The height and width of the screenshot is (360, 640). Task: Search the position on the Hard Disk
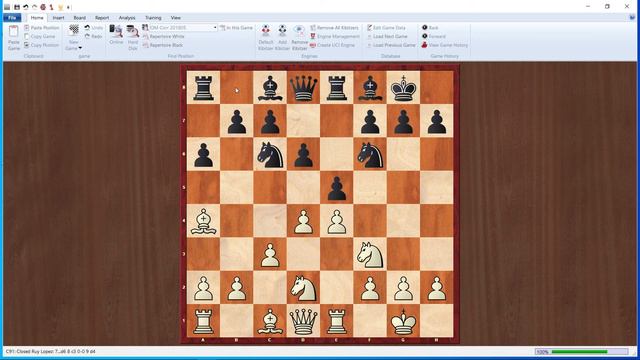pyautogui.click(x=133, y=38)
